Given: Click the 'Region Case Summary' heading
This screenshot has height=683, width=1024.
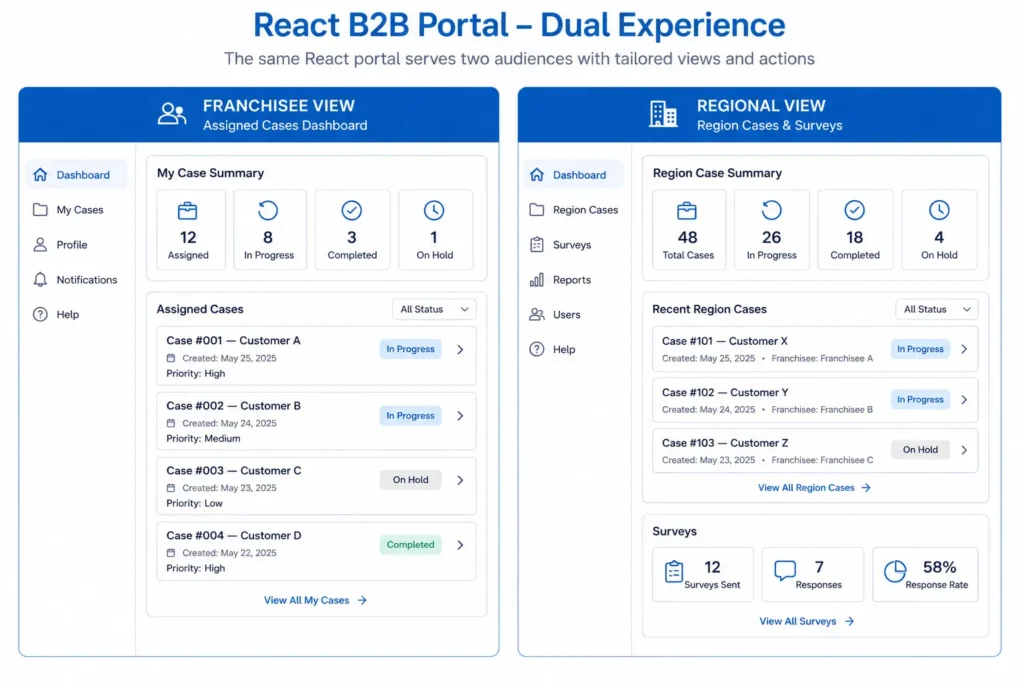Looking at the screenshot, I should [717, 173].
